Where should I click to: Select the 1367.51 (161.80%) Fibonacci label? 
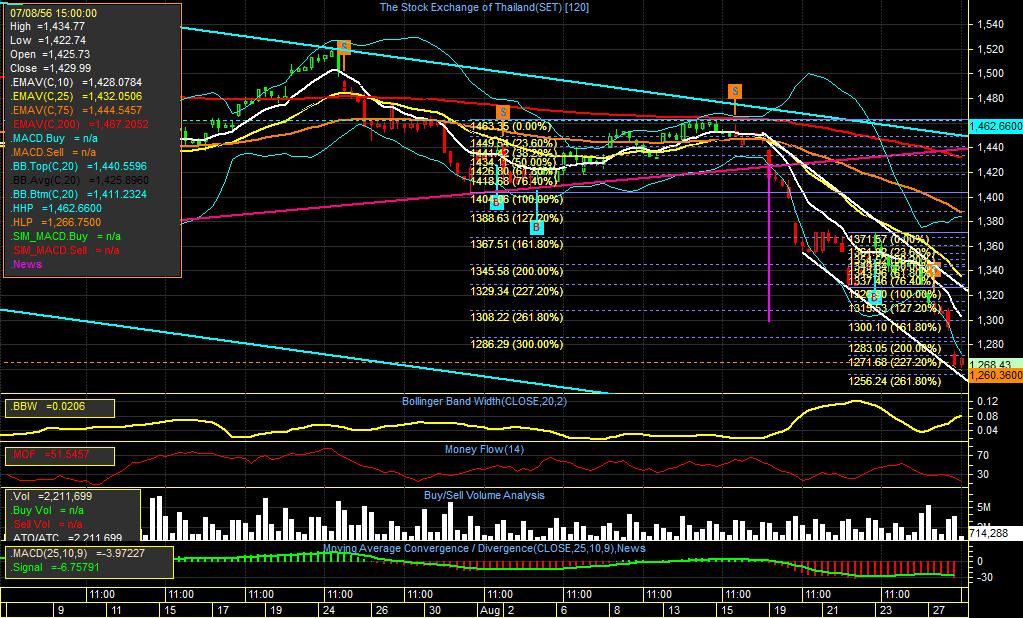pyautogui.click(x=516, y=244)
